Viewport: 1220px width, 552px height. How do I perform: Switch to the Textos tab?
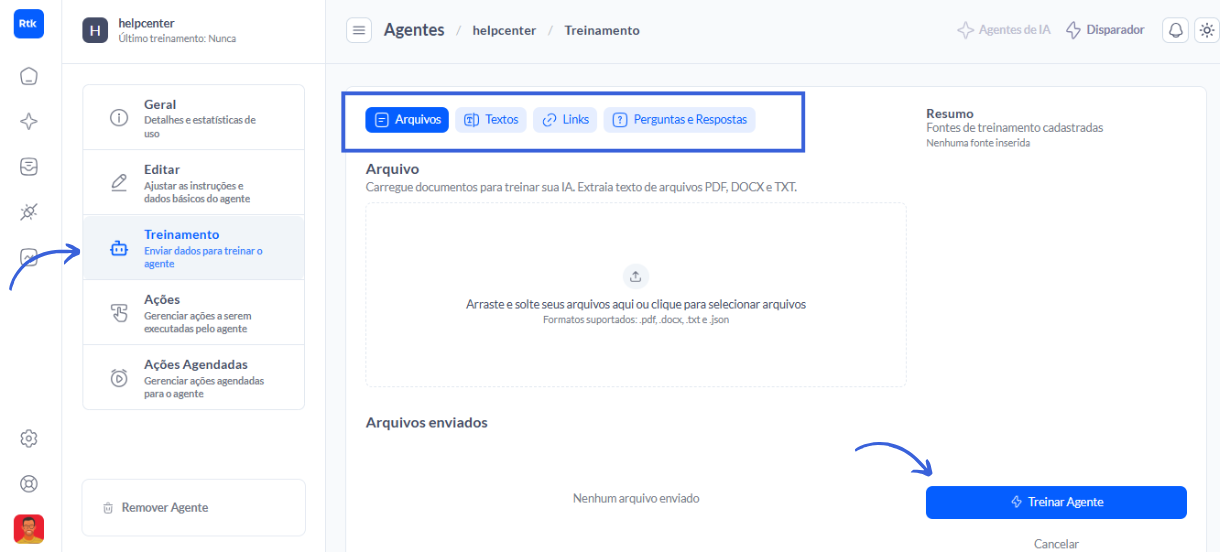coord(491,120)
